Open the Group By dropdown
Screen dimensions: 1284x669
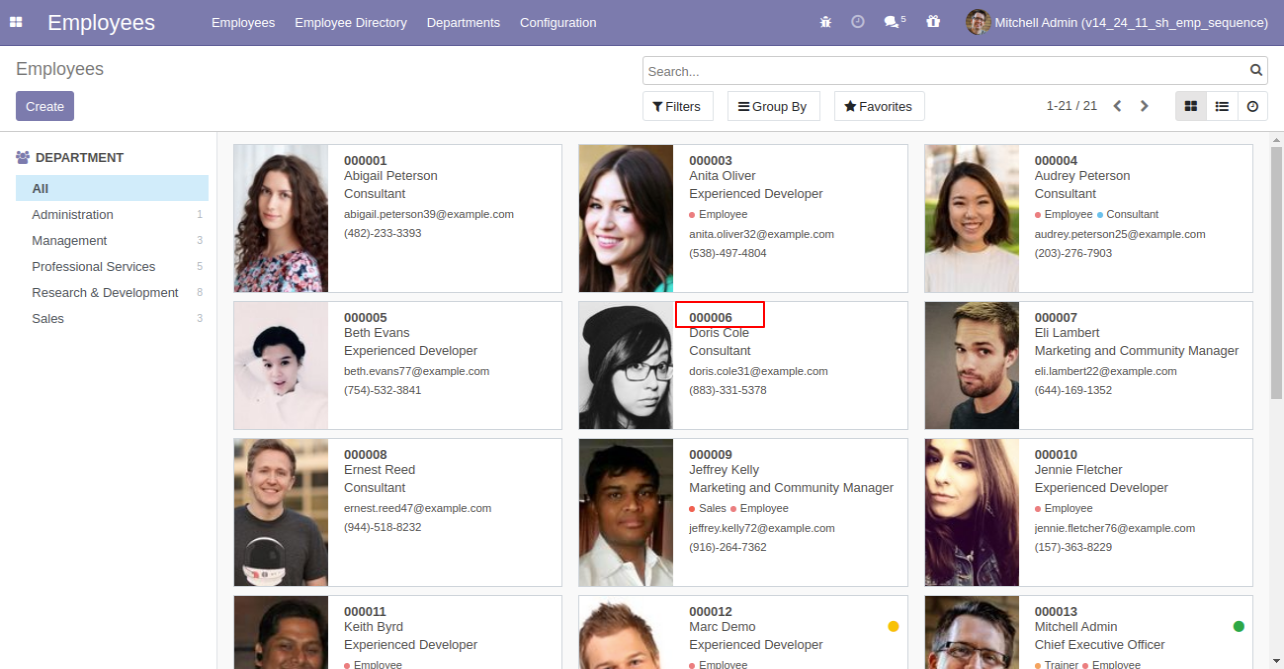773,106
